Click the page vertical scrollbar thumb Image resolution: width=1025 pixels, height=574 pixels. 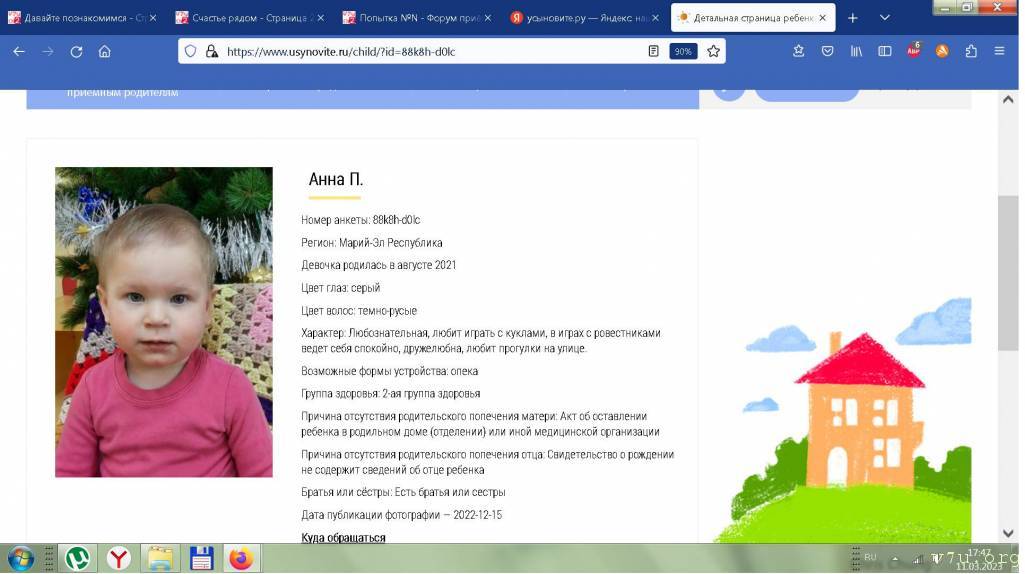(x=1008, y=272)
